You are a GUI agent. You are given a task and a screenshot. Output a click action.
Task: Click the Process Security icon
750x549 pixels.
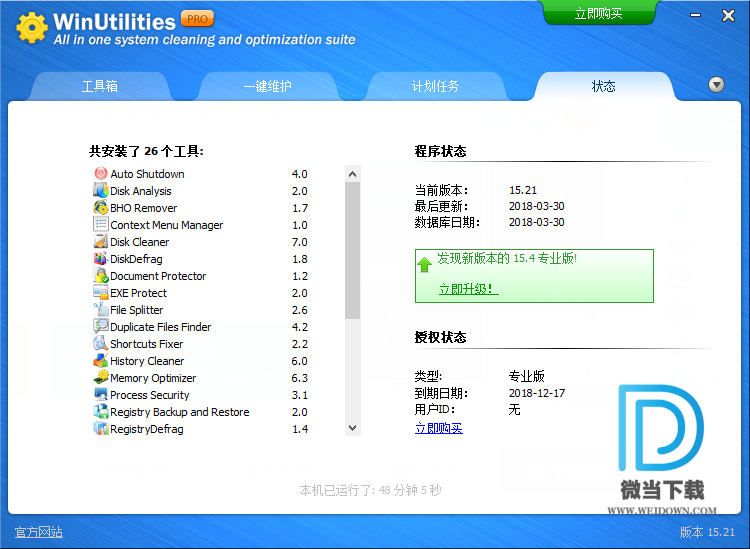pyautogui.click(x=100, y=394)
